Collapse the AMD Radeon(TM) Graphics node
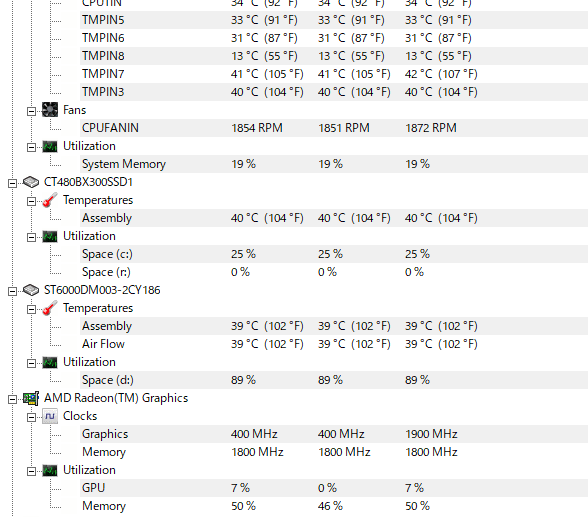The width and height of the screenshot is (588, 517). tap(12, 399)
